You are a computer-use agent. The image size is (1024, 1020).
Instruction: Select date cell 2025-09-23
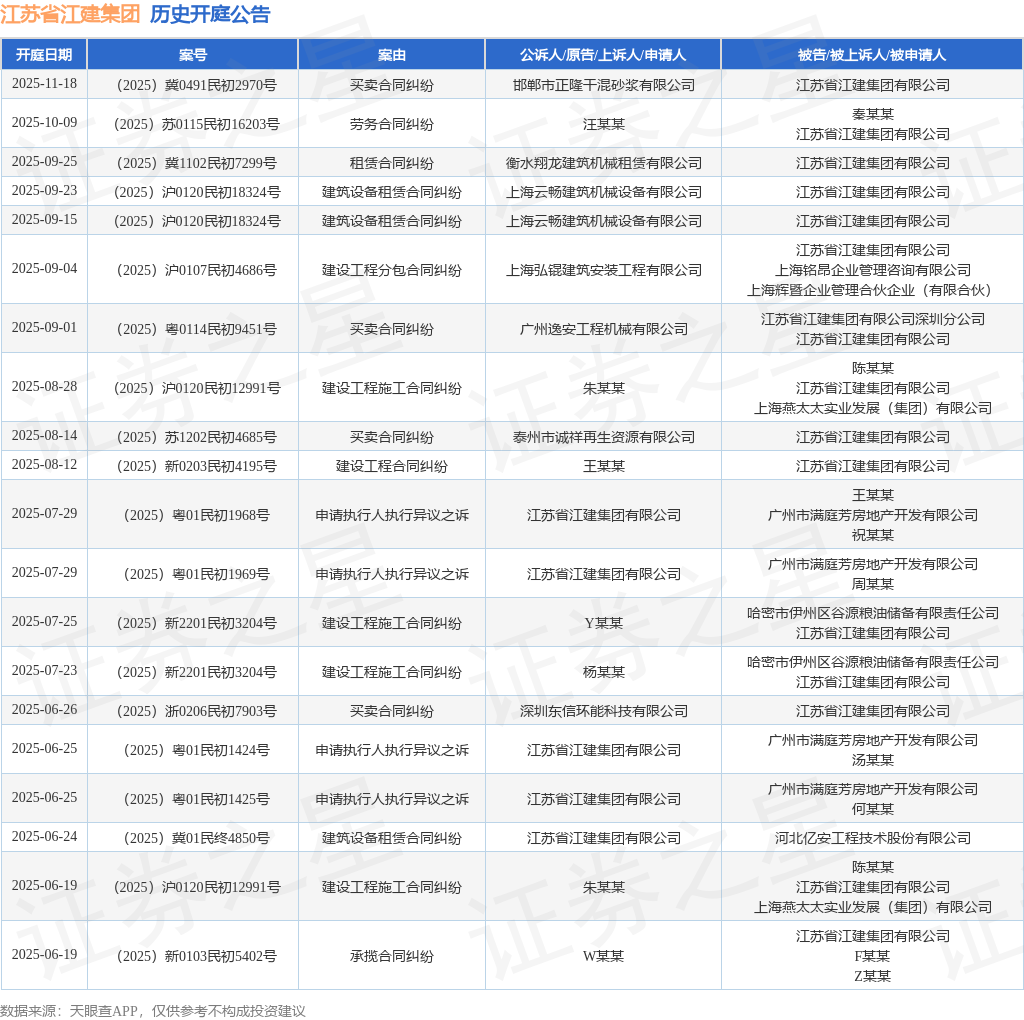44,191
